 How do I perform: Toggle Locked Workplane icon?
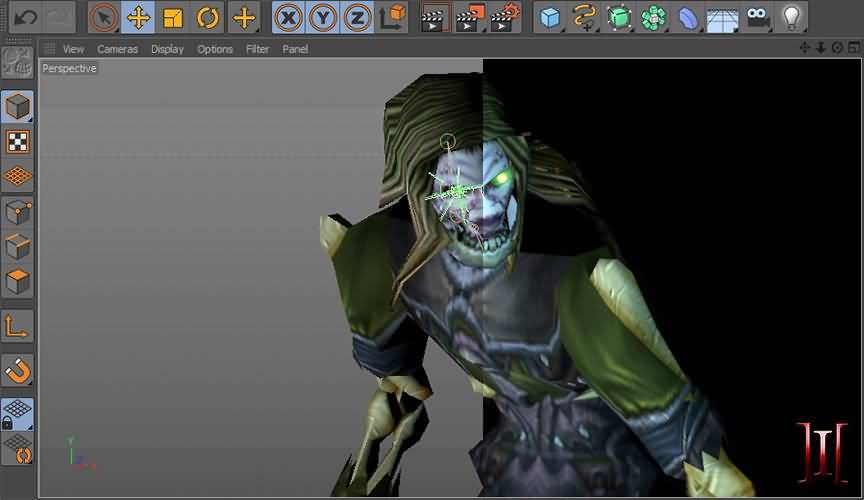[17, 415]
